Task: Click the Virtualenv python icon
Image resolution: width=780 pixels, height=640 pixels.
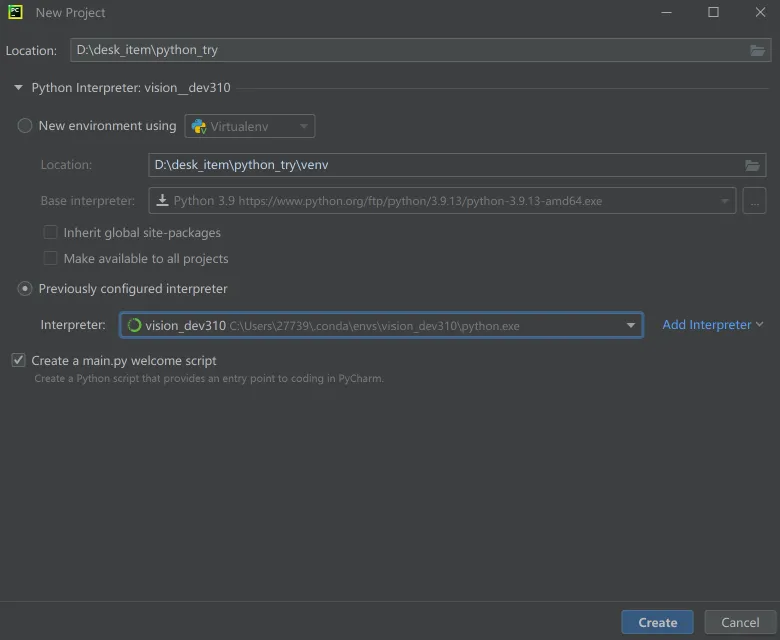Action: [199, 126]
